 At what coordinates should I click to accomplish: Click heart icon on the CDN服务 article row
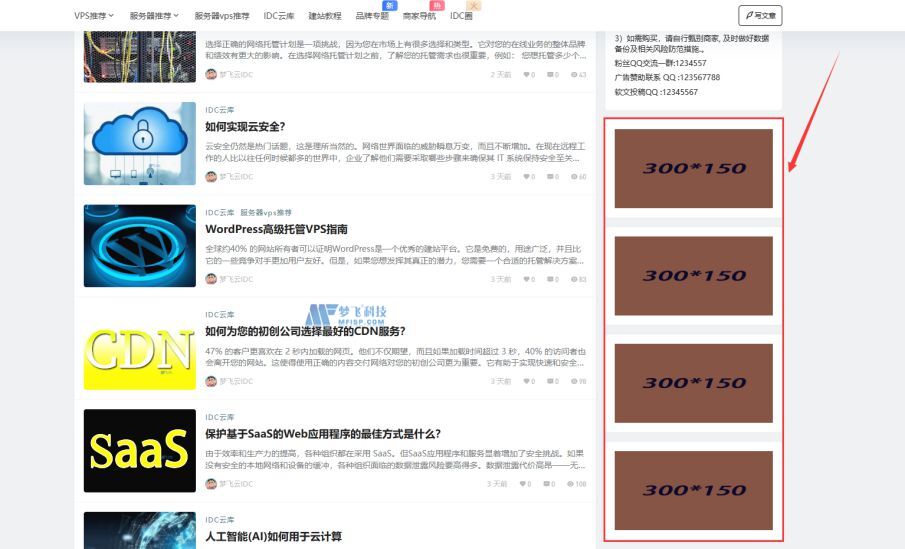coord(526,382)
